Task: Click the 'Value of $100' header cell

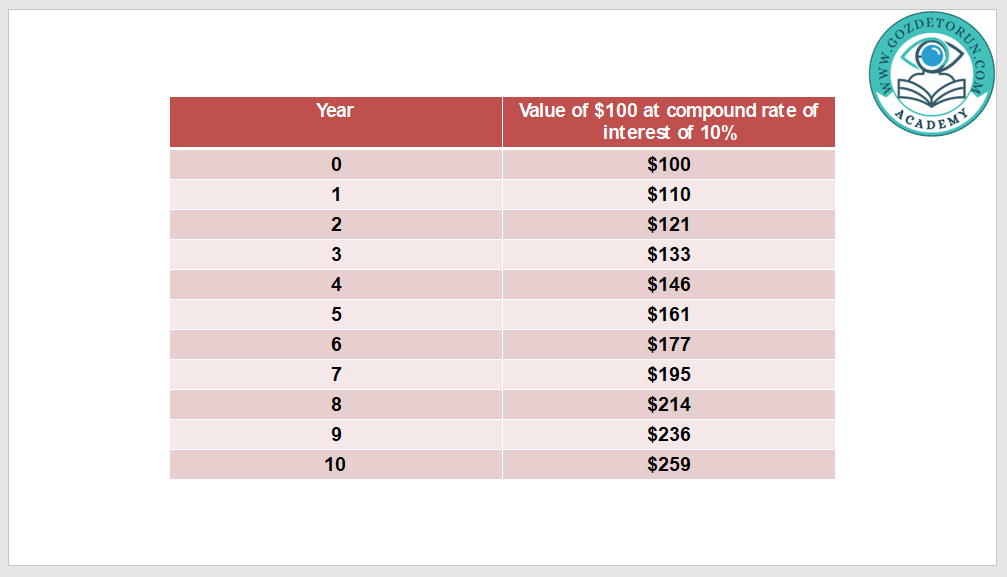Action: 668,122
